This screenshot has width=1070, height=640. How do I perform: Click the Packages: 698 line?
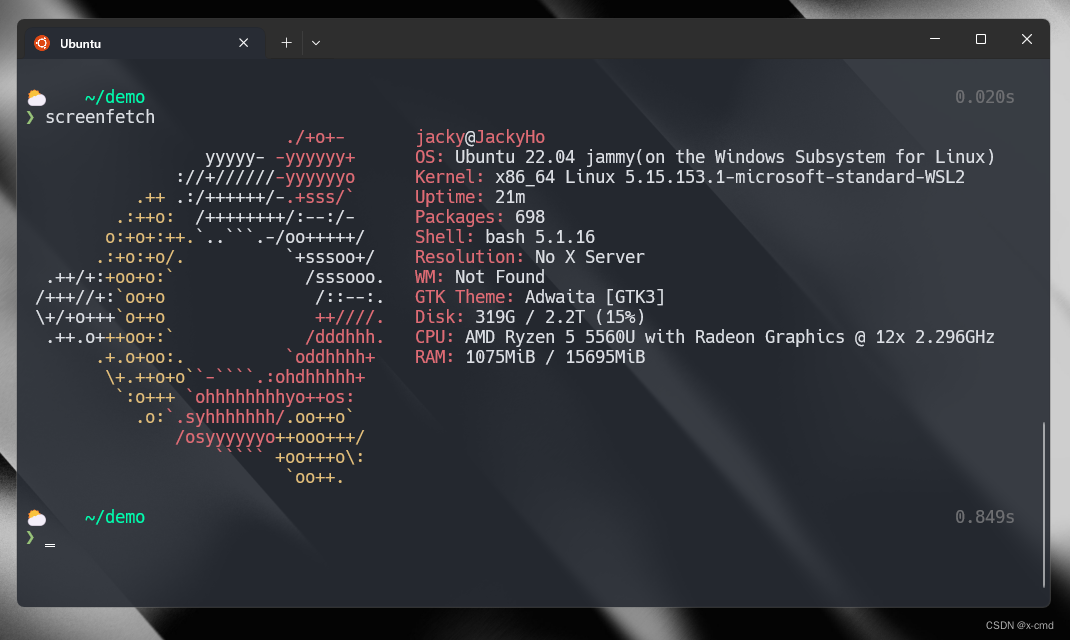coord(480,217)
